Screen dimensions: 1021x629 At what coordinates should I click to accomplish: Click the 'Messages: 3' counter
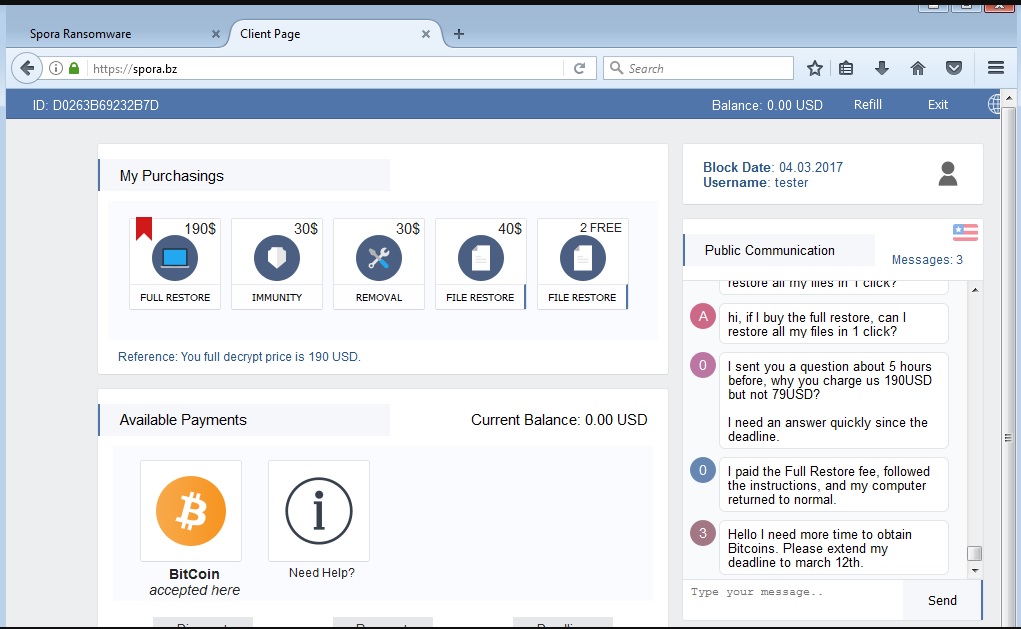pos(927,260)
